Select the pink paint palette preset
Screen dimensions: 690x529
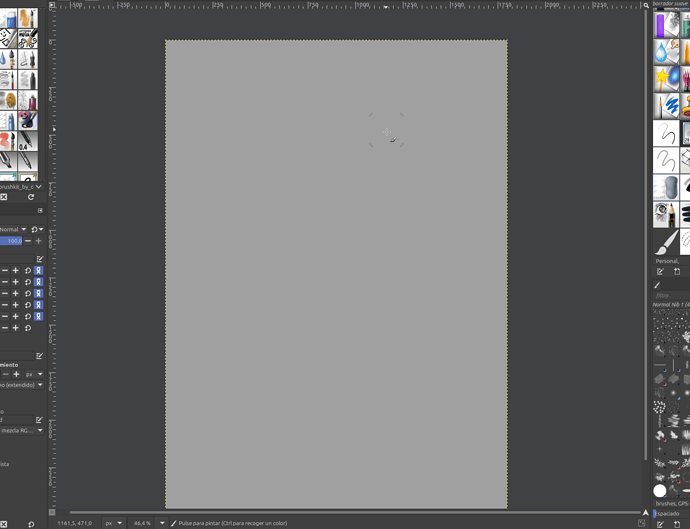click(28, 121)
